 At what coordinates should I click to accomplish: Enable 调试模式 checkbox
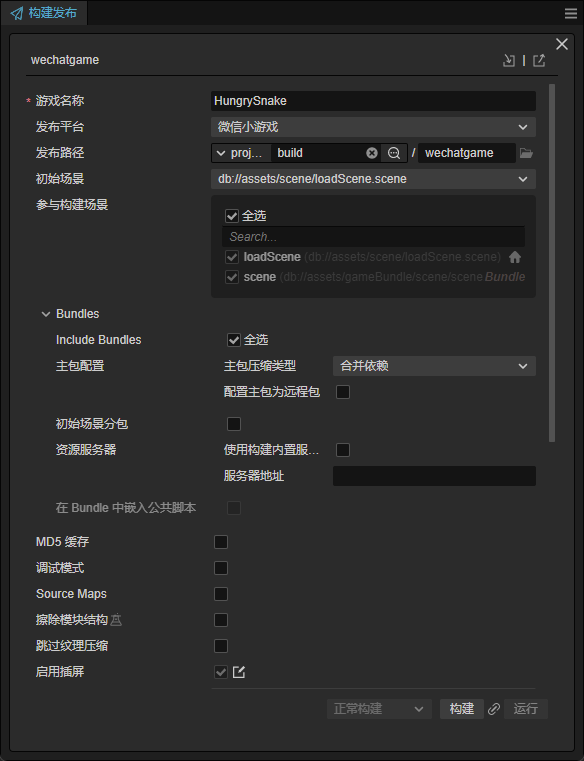[x=221, y=568]
